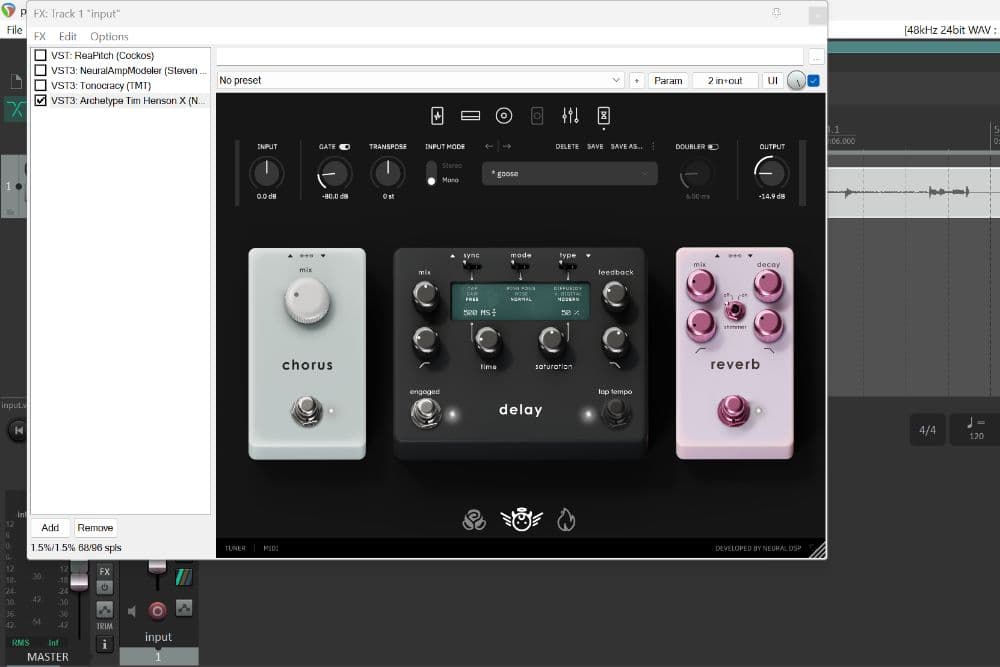The width and height of the screenshot is (1000, 667).
Task: Select the amp head section icon
Action: pos(471,116)
